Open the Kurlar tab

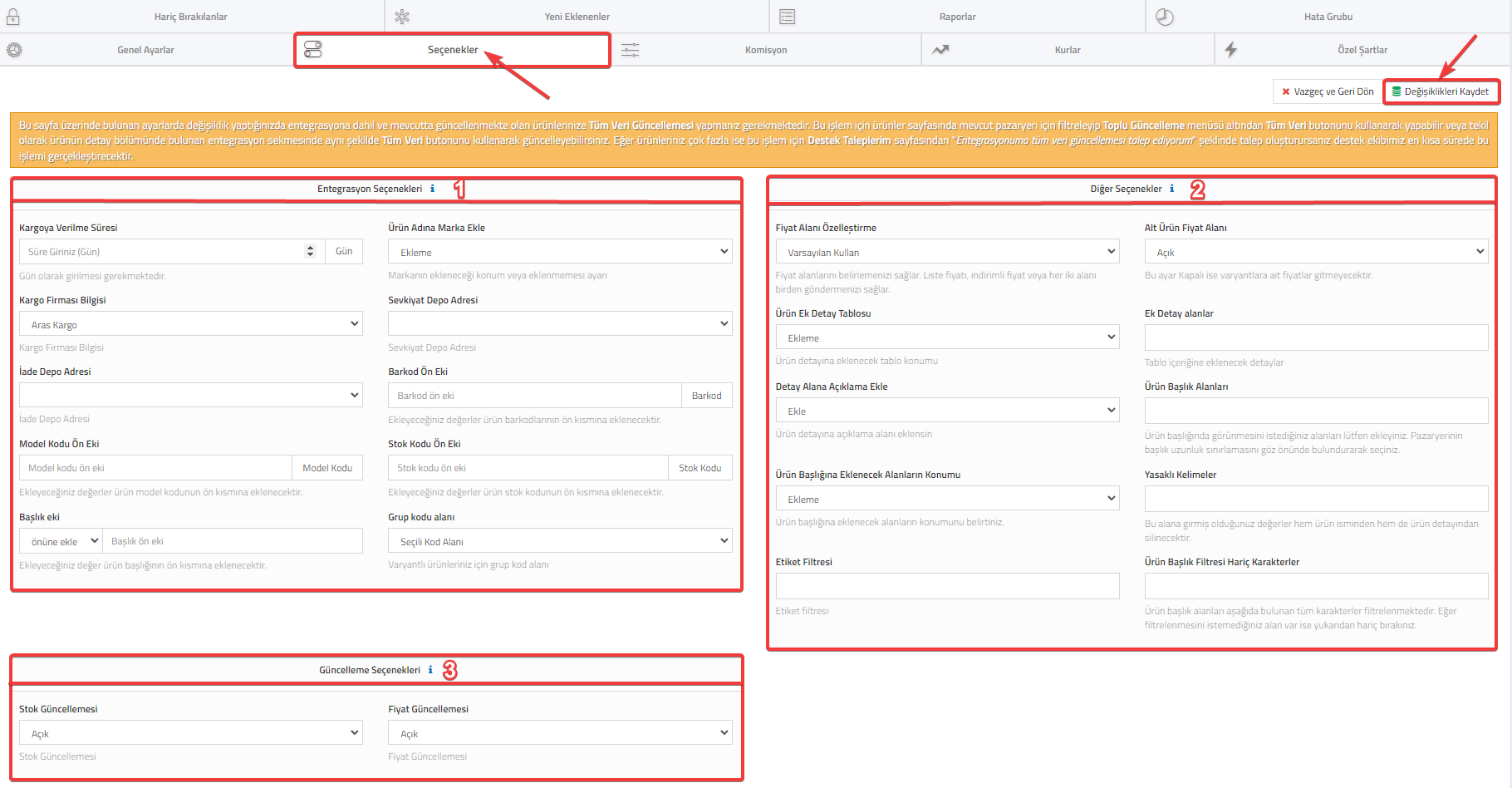coord(1068,50)
